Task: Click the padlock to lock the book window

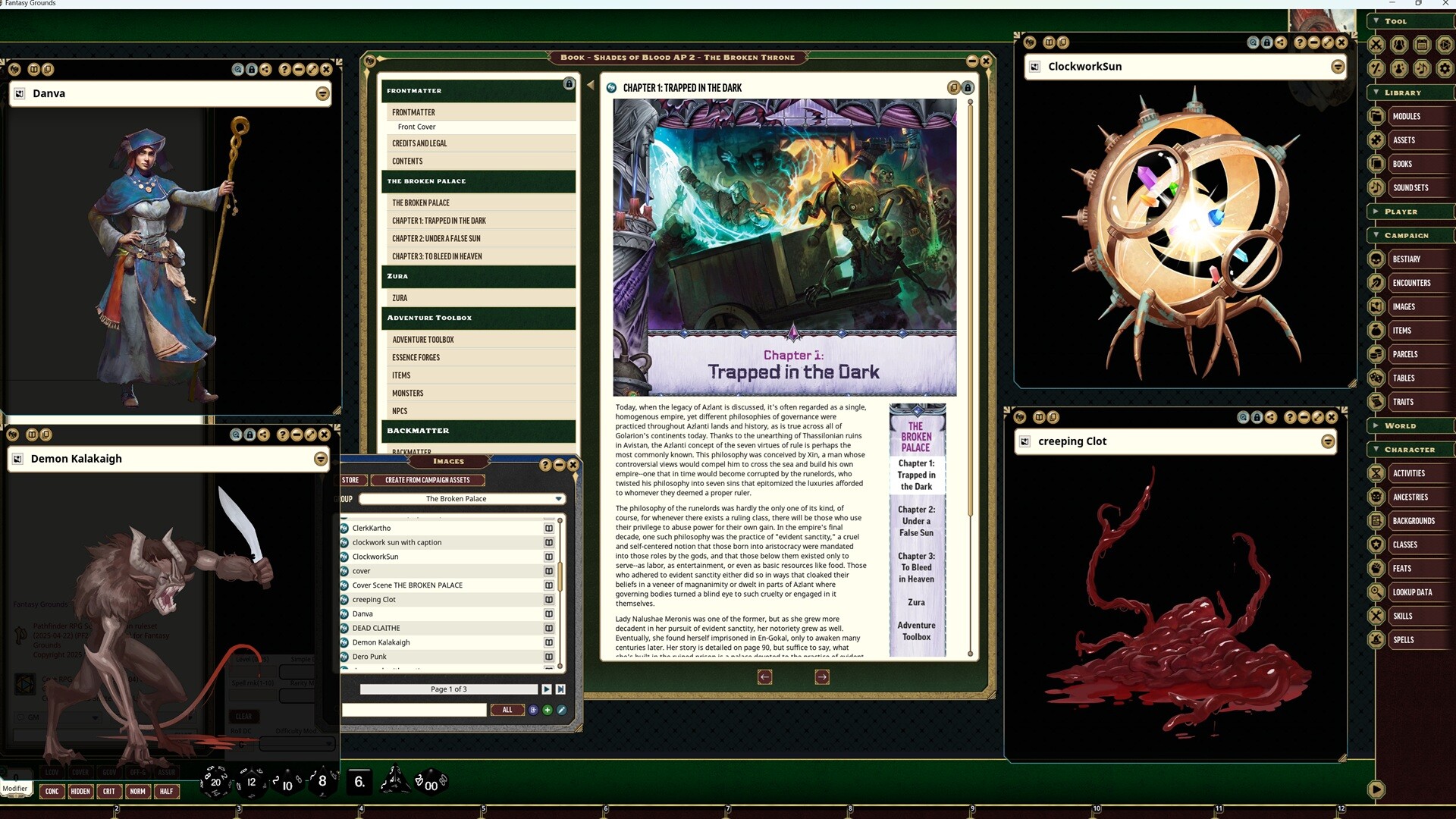Action: 570,83
